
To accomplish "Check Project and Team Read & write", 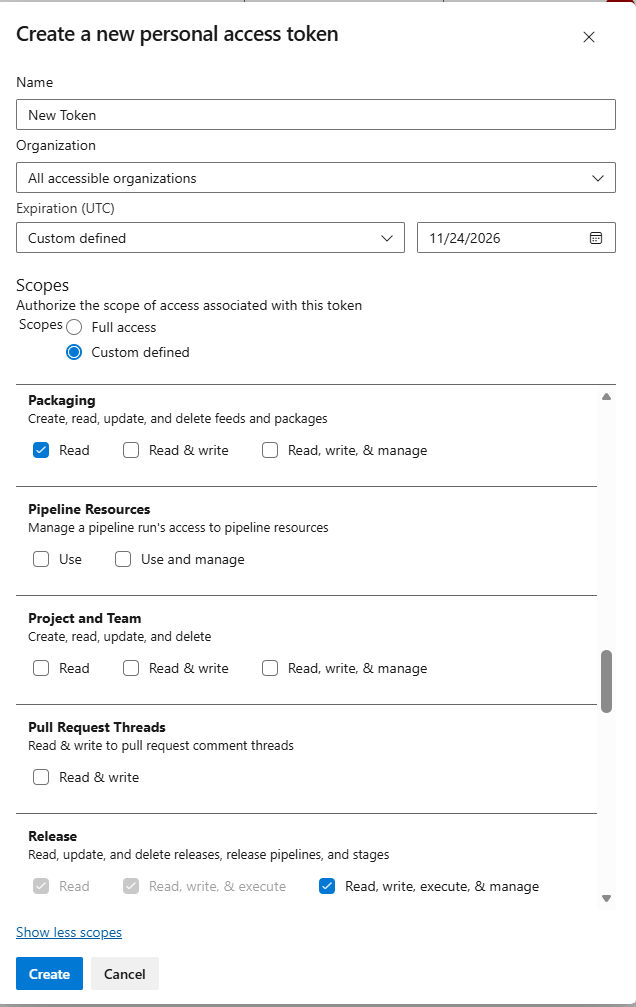I will click(131, 668).
